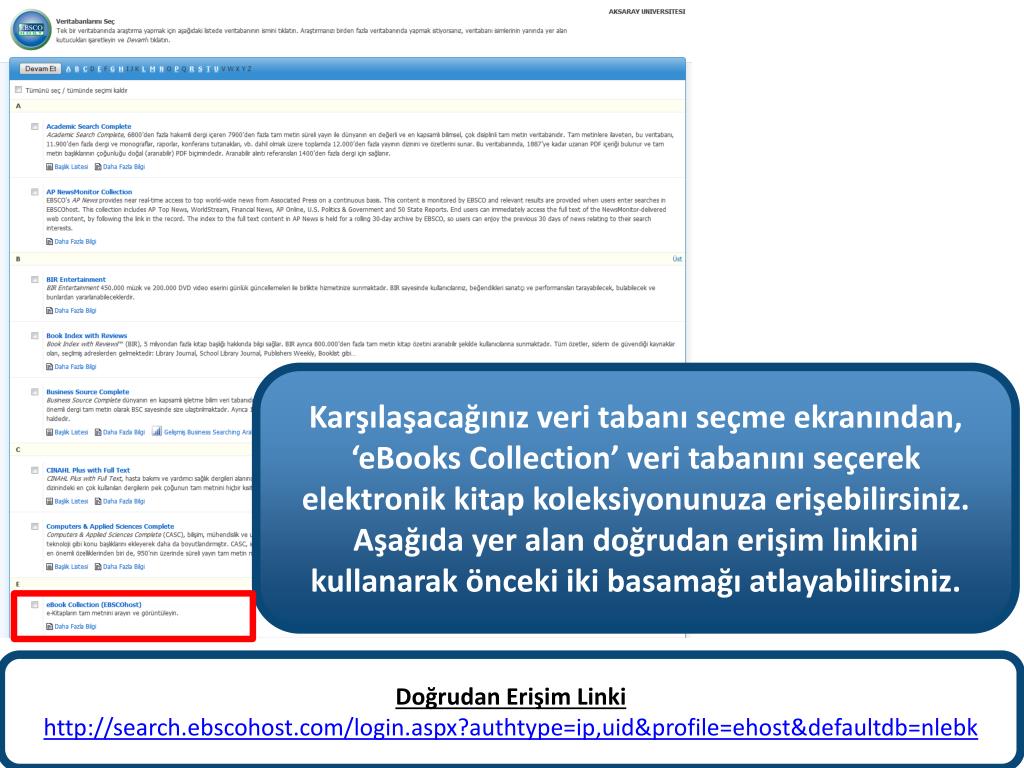Click the 'Veritabanlarını Seç' heading
The width and height of the screenshot is (1024, 768).
click(85, 22)
